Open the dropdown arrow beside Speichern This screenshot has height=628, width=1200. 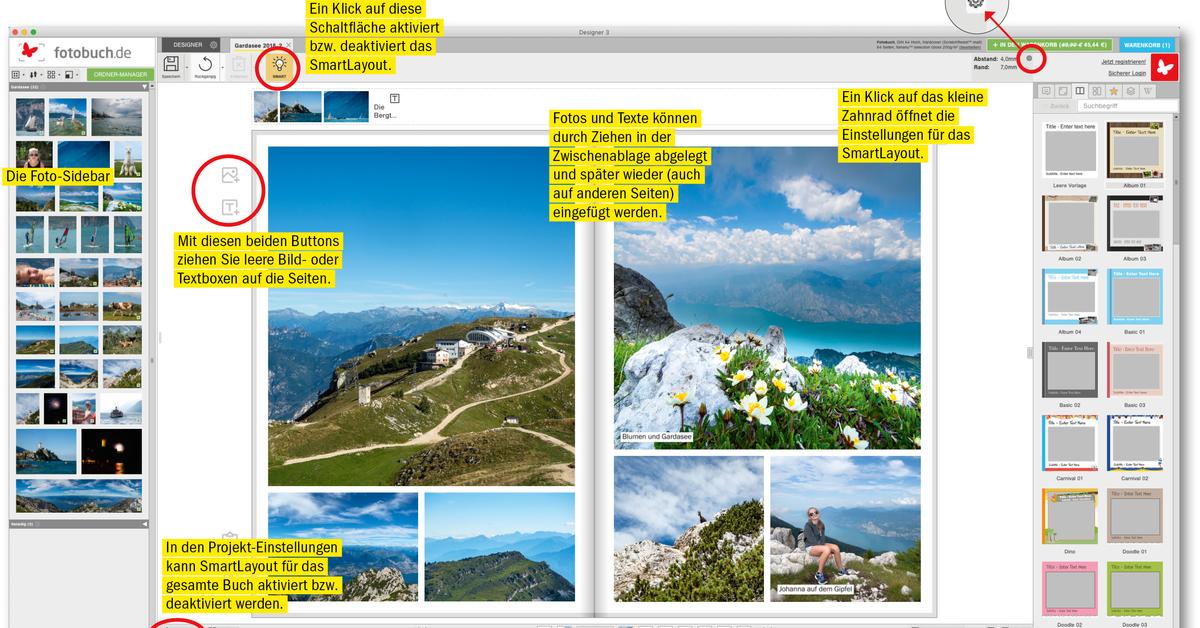(x=186, y=66)
